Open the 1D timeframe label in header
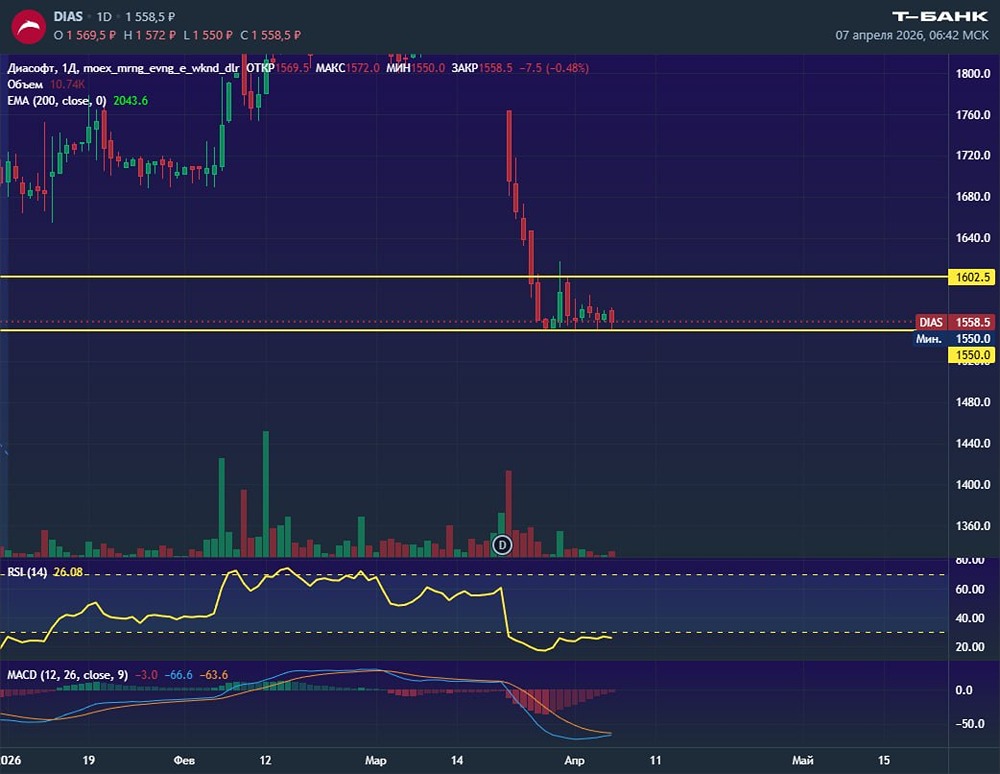Image resolution: width=1000 pixels, height=774 pixels. tap(104, 17)
